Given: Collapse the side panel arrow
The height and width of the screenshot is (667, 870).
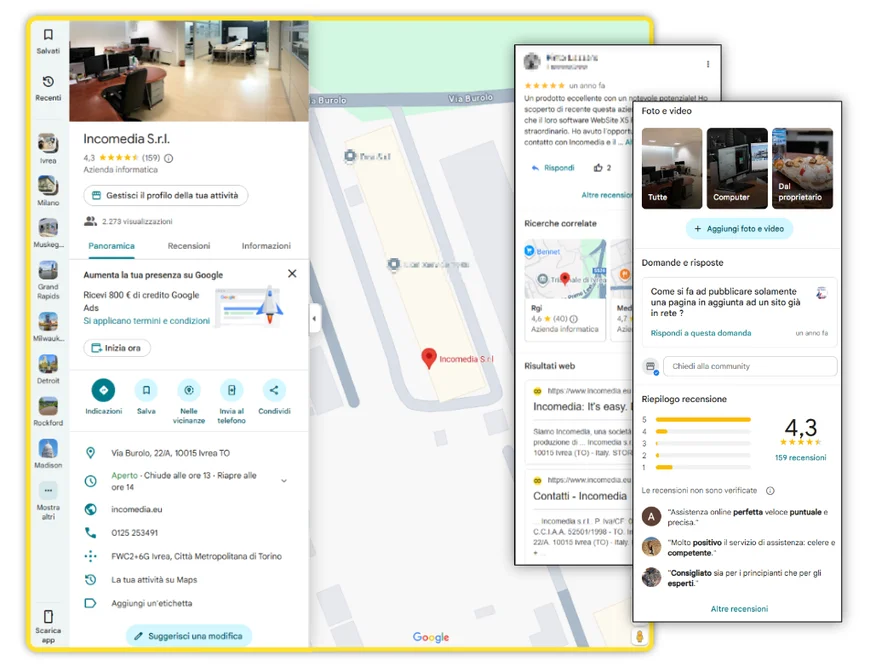Looking at the screenshot, I should 314,319.
